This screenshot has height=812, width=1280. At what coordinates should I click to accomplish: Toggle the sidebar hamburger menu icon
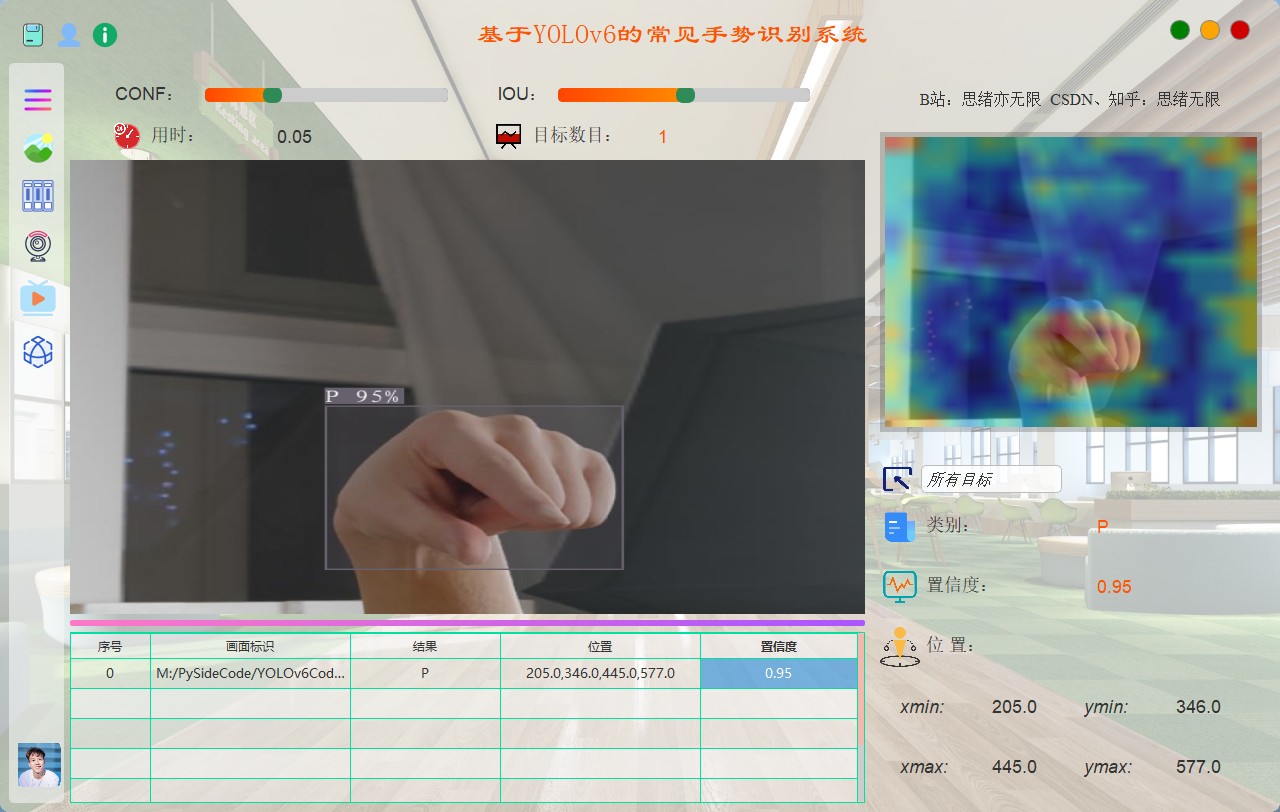pos(38,99)
